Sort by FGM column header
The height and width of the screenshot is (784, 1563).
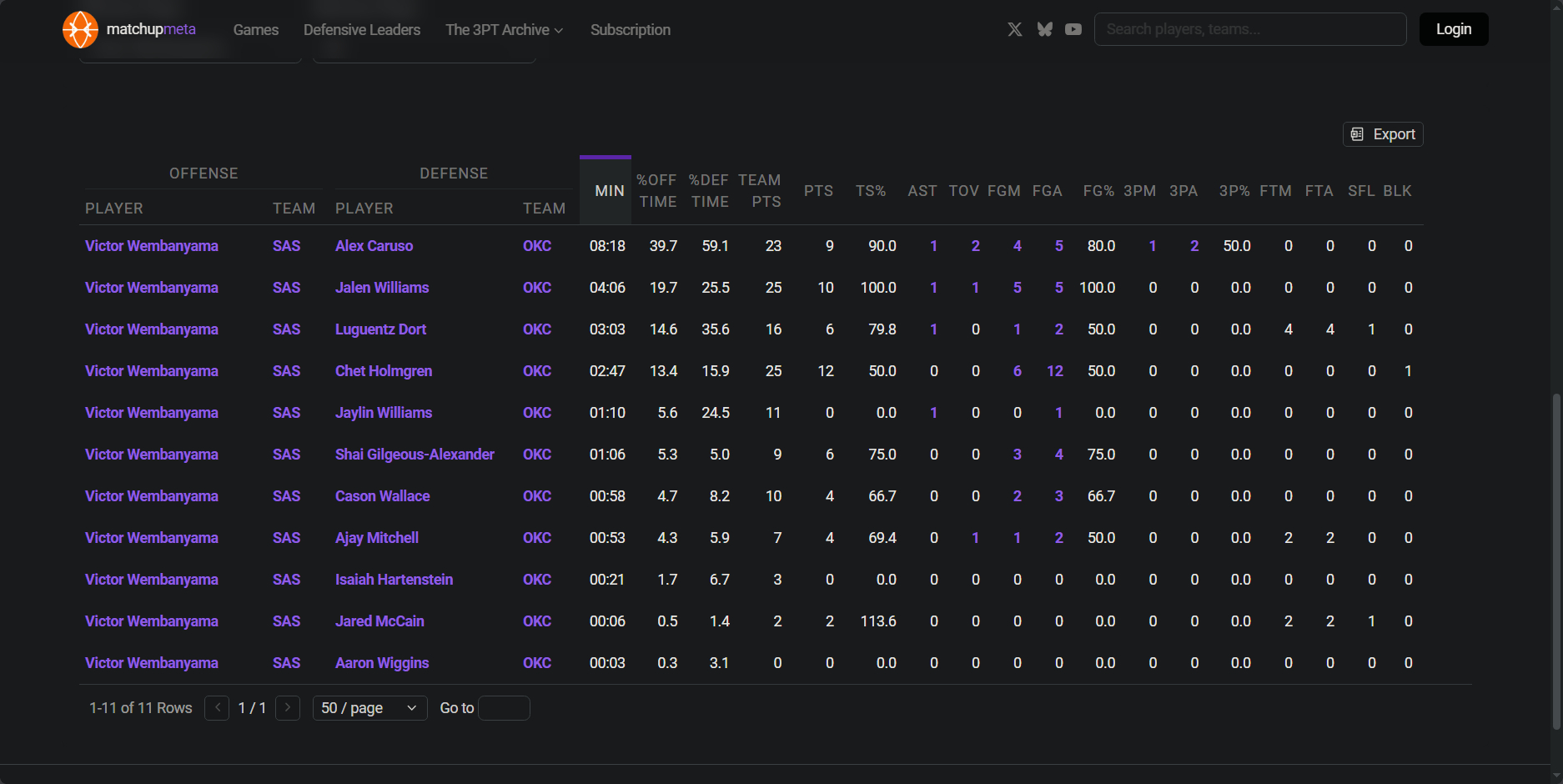pyautogui.click(x=1004, y=191)
